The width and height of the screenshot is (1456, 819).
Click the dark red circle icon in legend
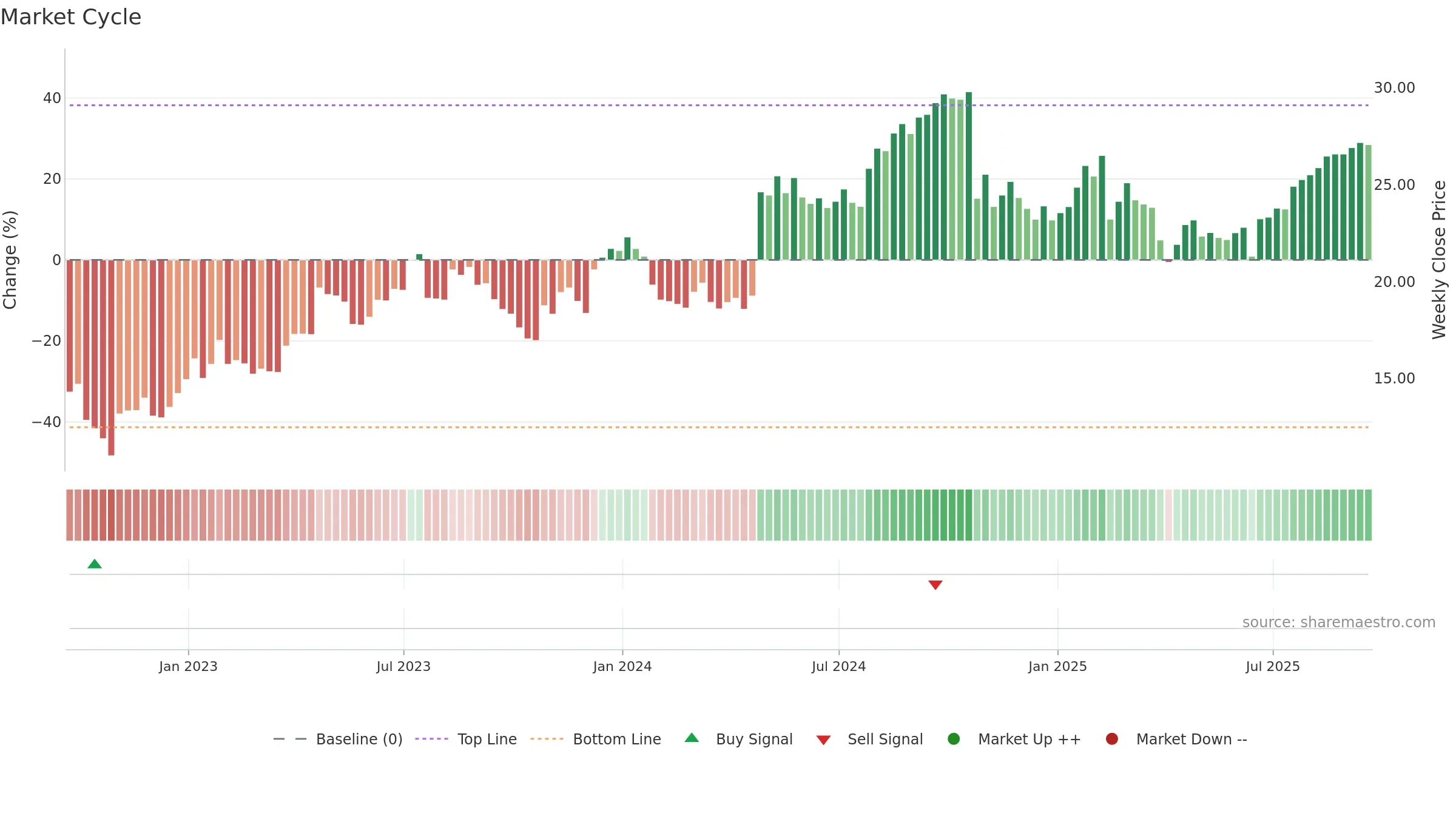click(1112, 739)
